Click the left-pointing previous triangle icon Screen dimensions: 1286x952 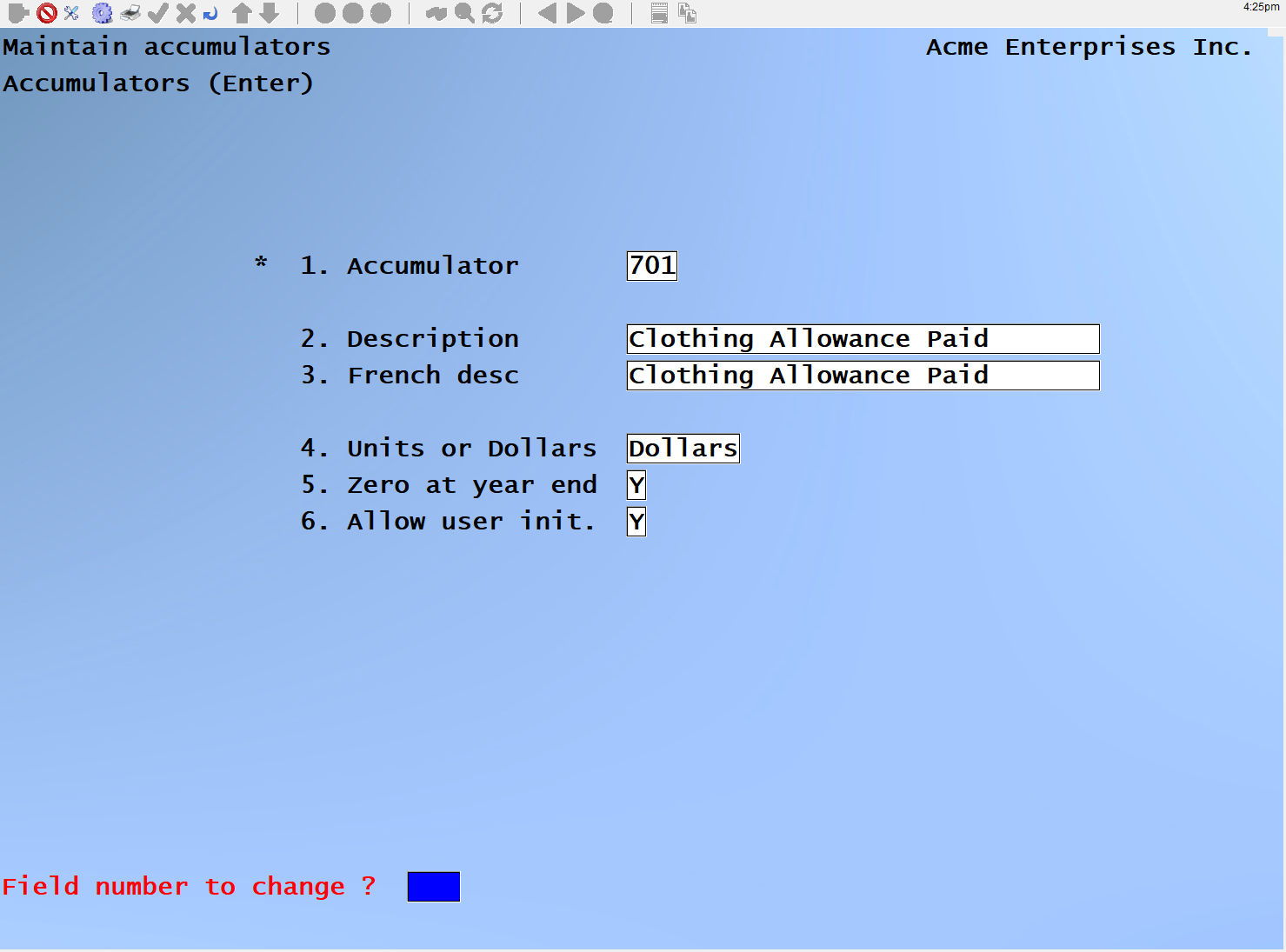pos(547,13)
